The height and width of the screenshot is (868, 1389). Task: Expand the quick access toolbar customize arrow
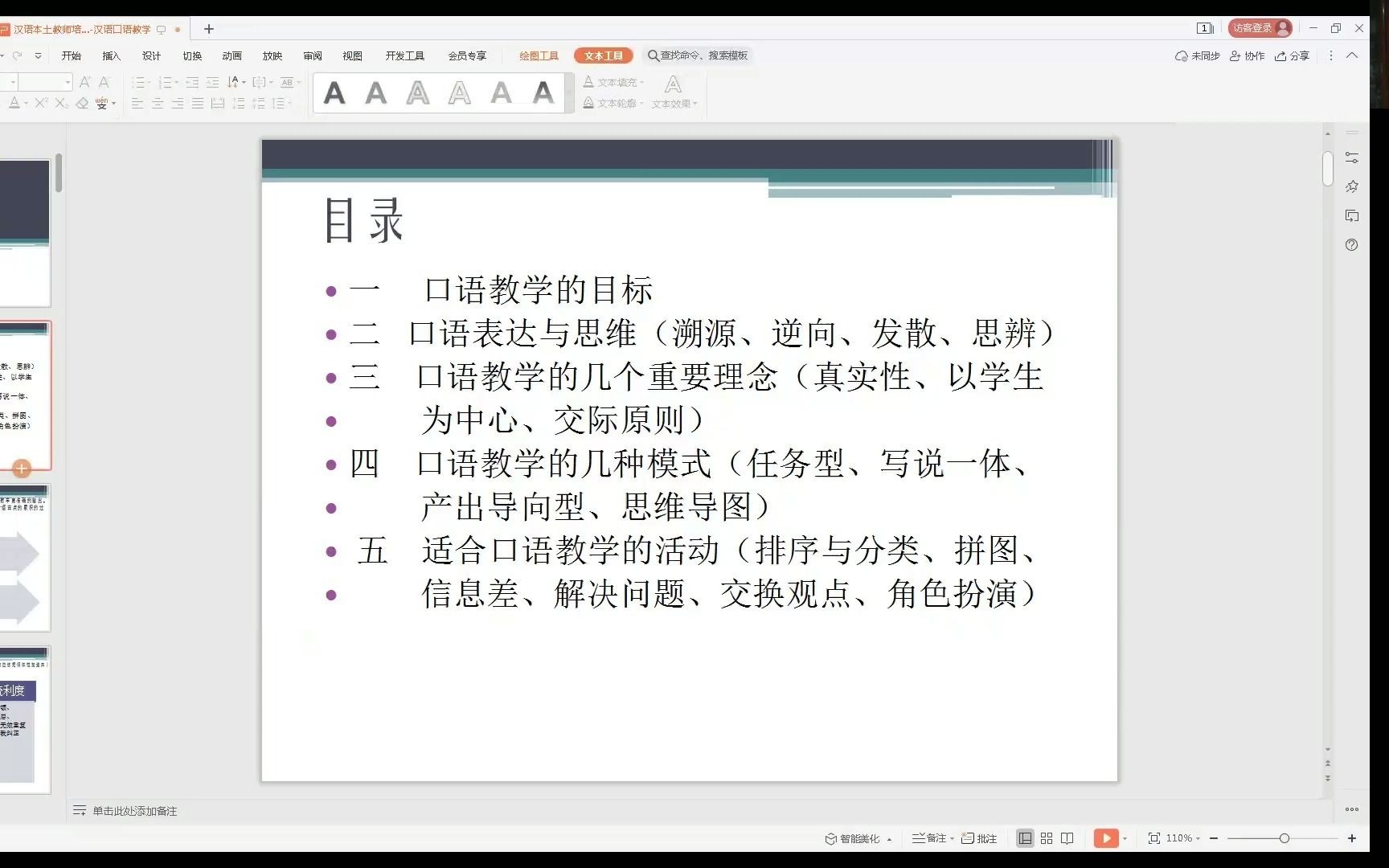click(x=38, y=55)
